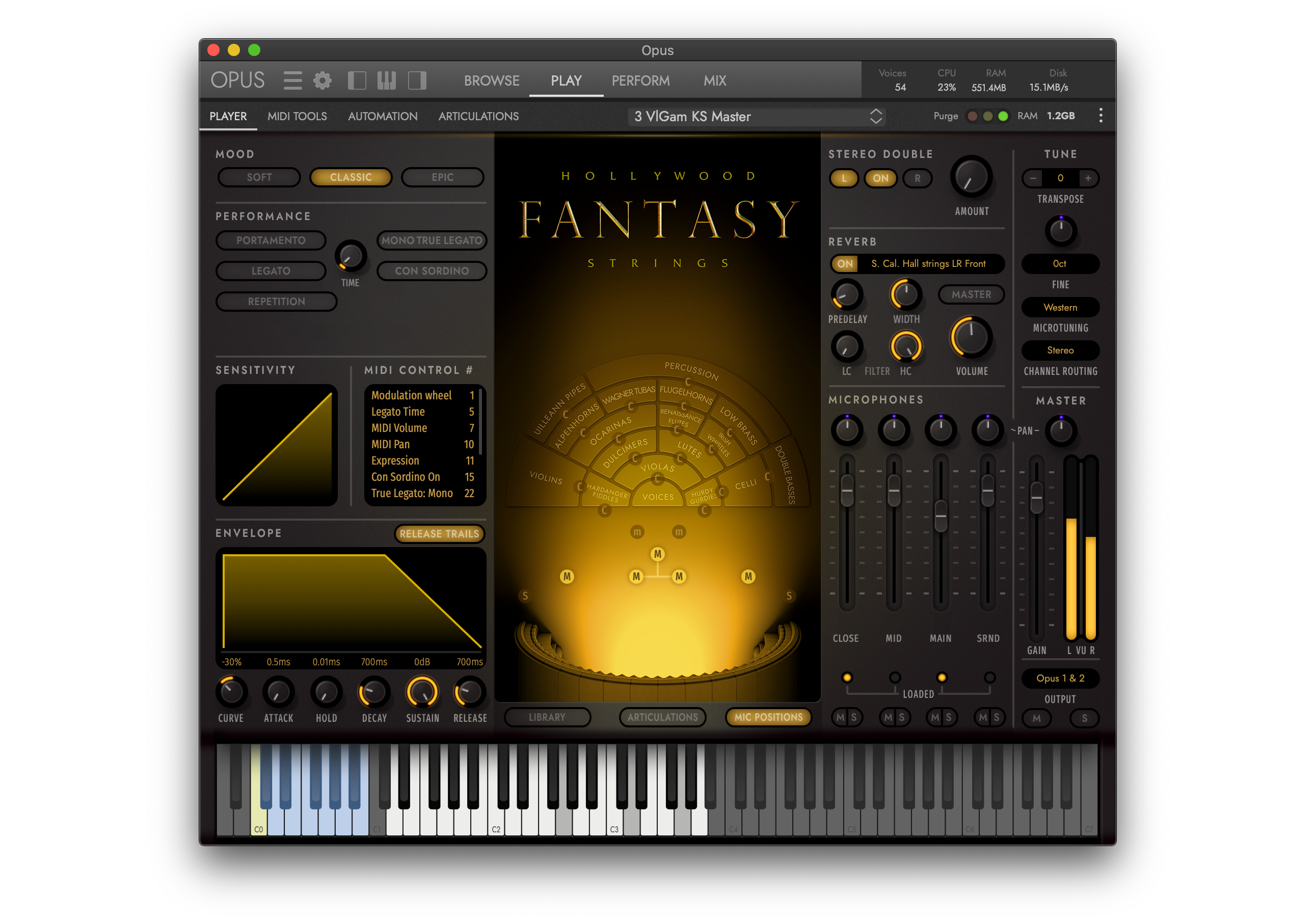Toggle Legato performance mode
This screenshot has width=1316, height=921.
click(x=271, y=270)
